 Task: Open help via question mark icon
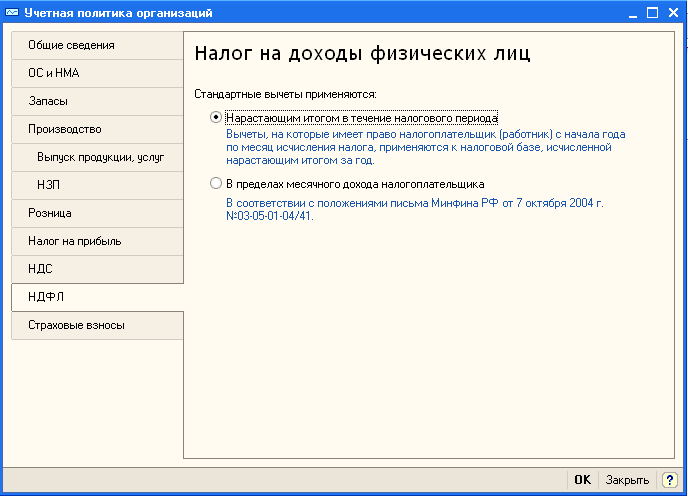(x=669, y=480)
